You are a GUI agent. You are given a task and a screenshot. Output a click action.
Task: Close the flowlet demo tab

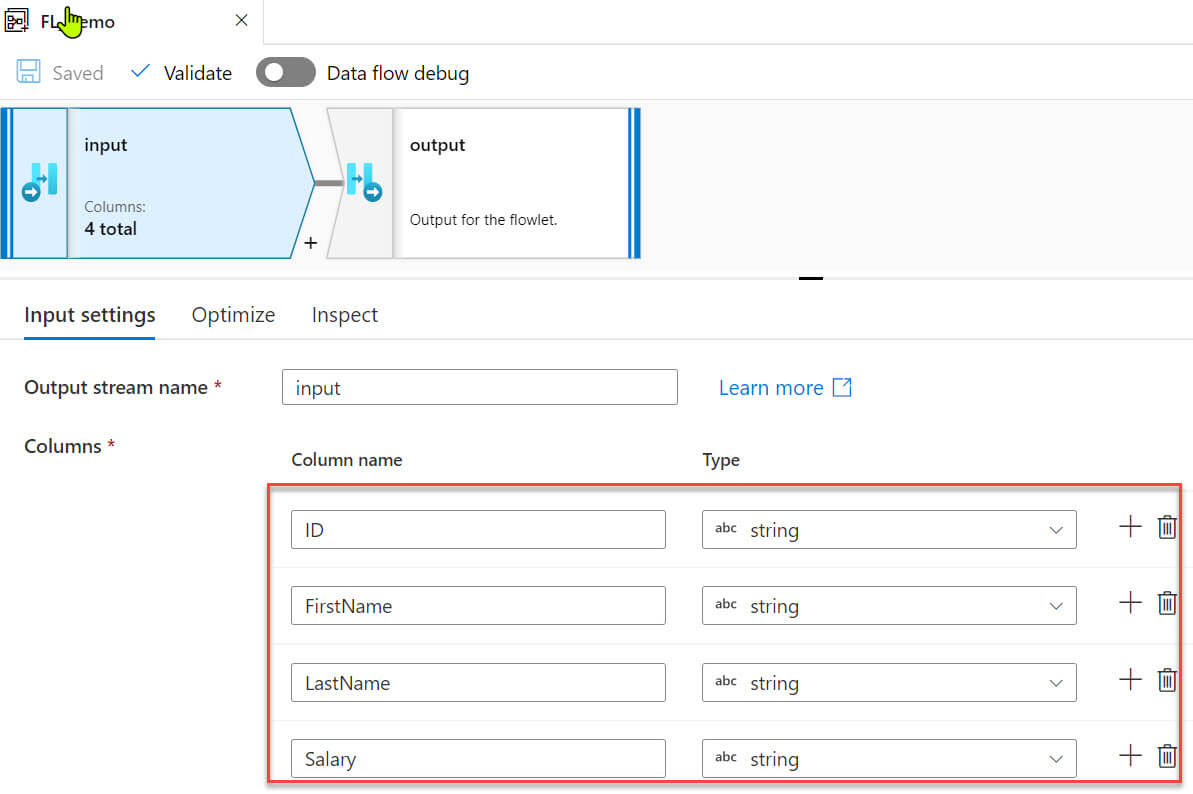(241, 20)
